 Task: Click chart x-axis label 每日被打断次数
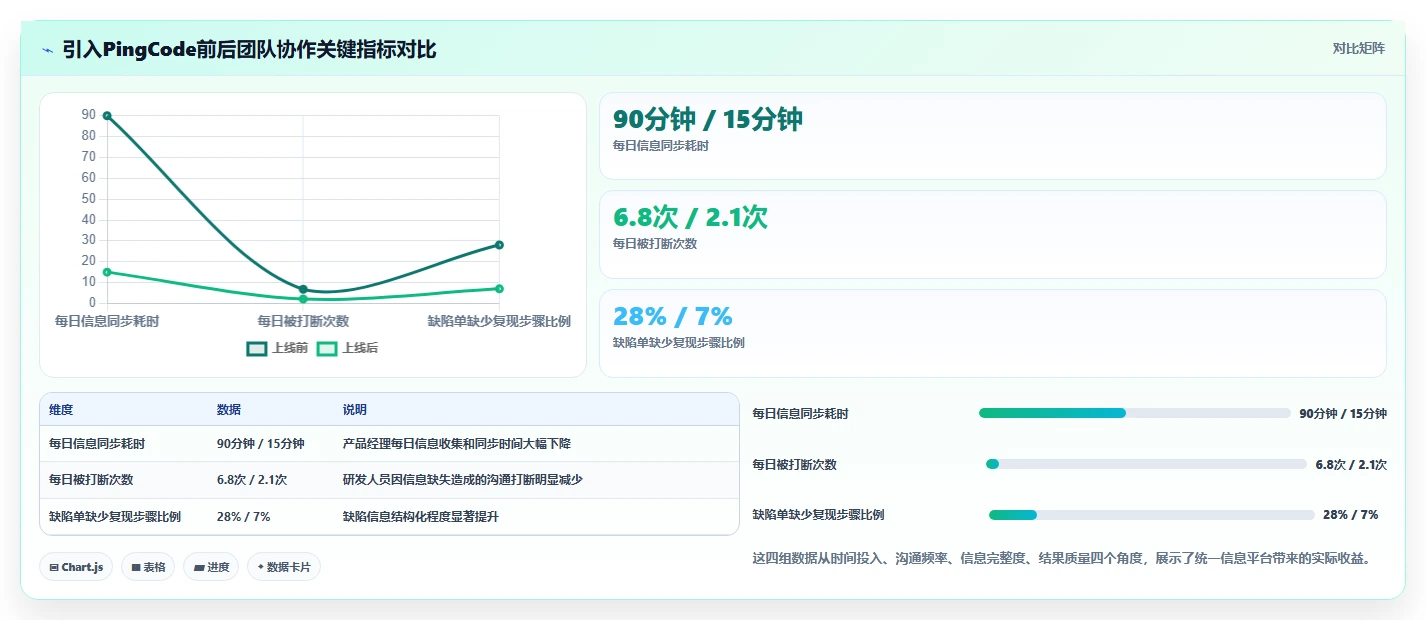(x=303, y=321)
